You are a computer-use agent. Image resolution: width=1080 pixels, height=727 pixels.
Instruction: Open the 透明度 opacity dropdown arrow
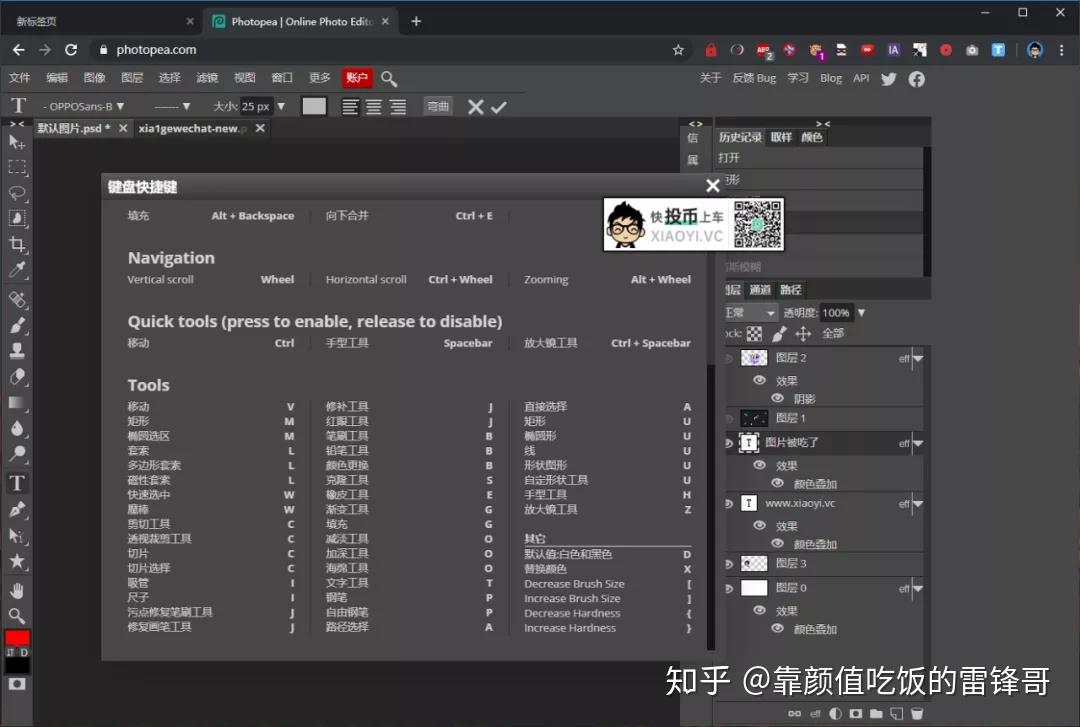[861, 313]
